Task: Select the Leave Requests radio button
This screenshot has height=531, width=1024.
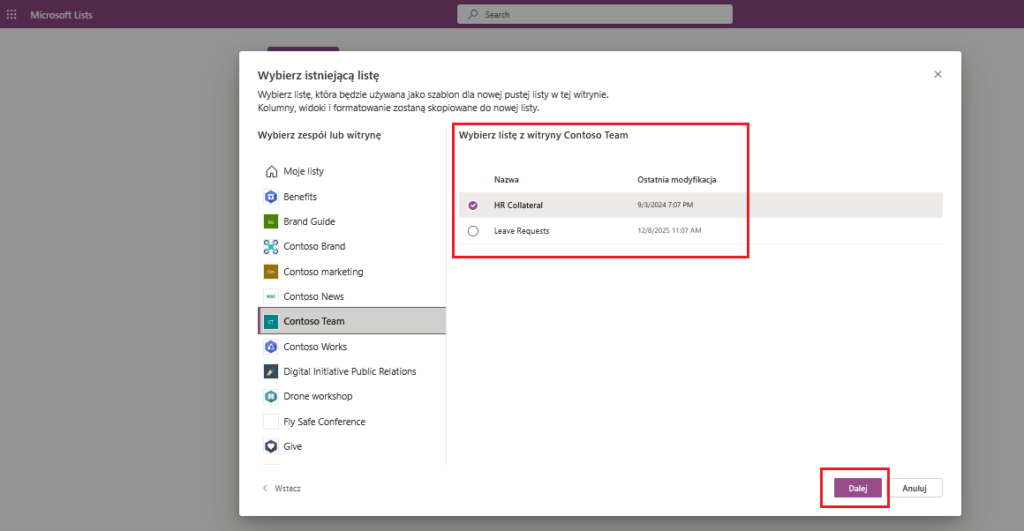Action: 473,231
